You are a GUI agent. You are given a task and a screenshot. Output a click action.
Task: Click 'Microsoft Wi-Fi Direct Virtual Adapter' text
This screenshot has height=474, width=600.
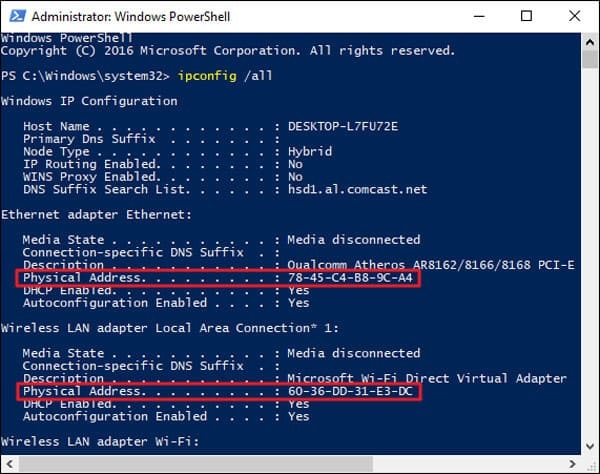[x=427, y=379]
